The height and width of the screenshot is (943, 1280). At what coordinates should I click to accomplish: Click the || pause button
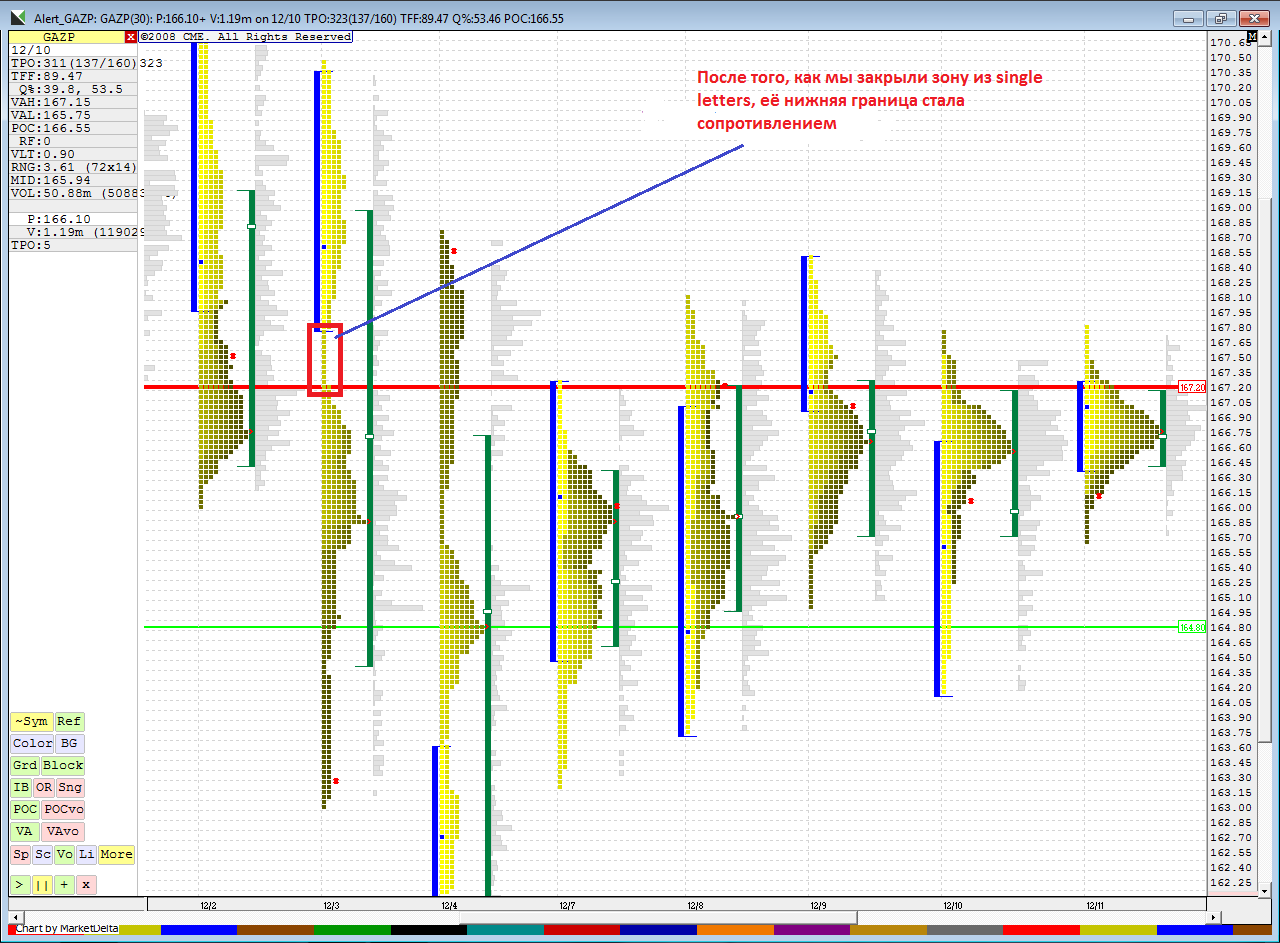point(42,885)
